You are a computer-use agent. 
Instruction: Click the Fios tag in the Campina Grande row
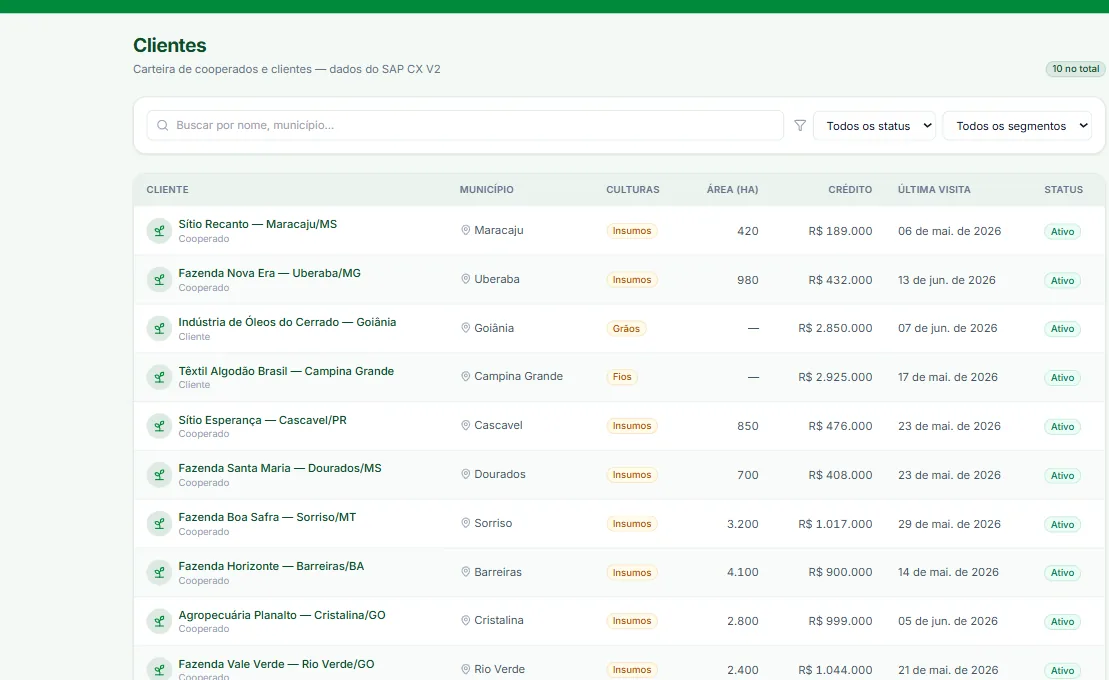point(622,377)
